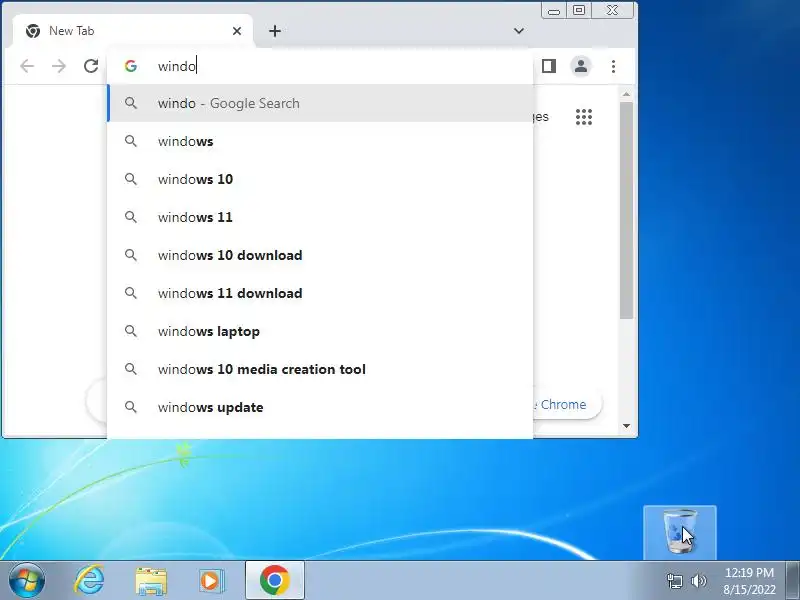Minimize the Chrome window
Viewport: 800px width, 600px height.
point(554,11)
